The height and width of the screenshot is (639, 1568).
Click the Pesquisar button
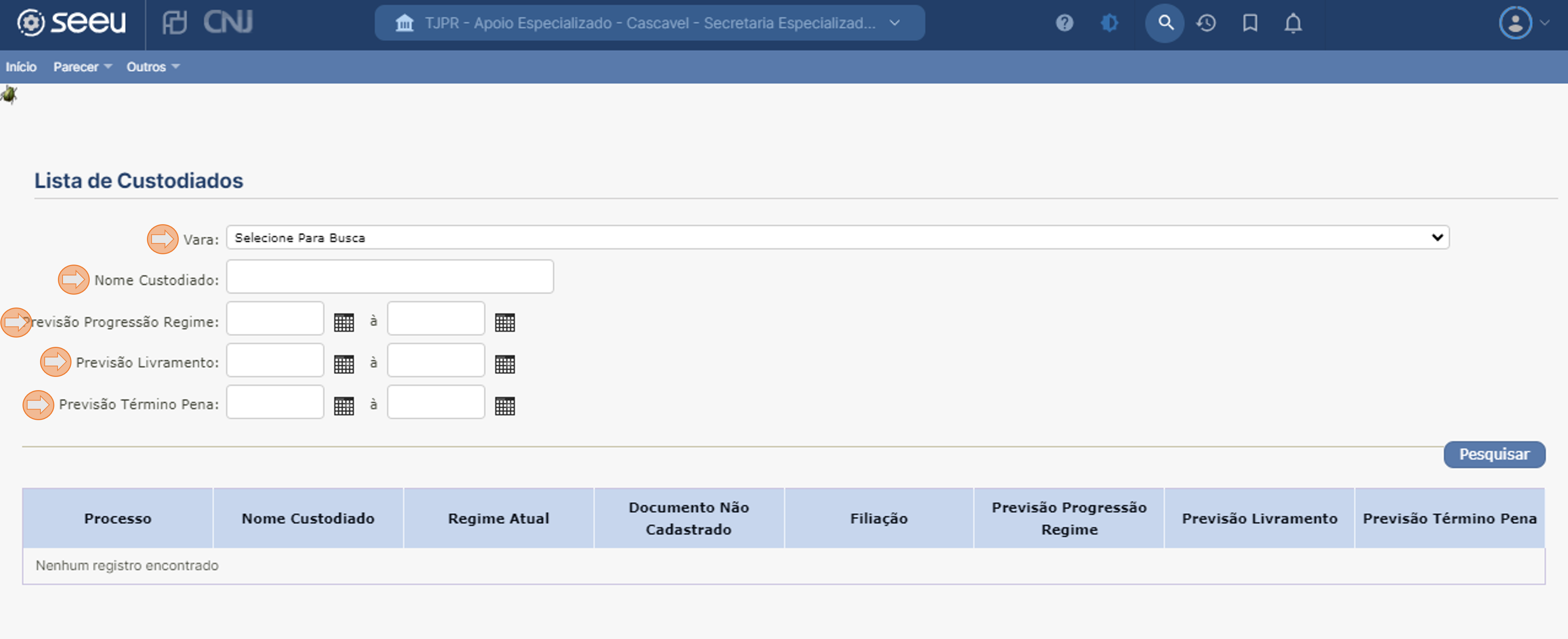tap(1494, 454)
